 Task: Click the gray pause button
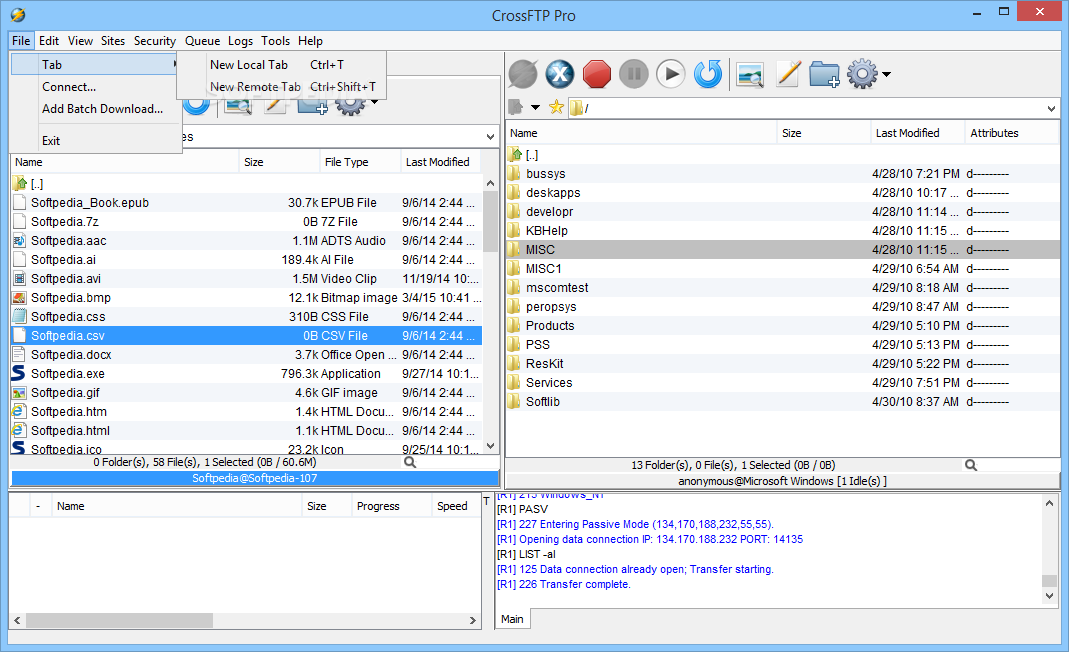633,74
